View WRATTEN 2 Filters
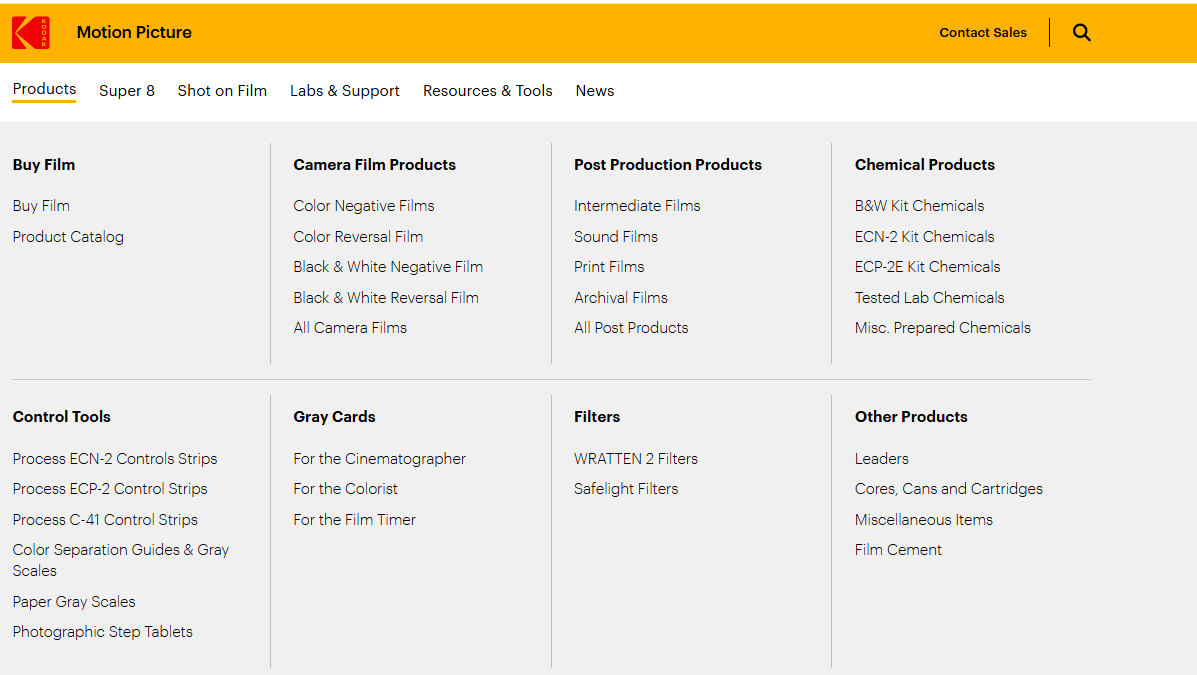 pos(636,459)
